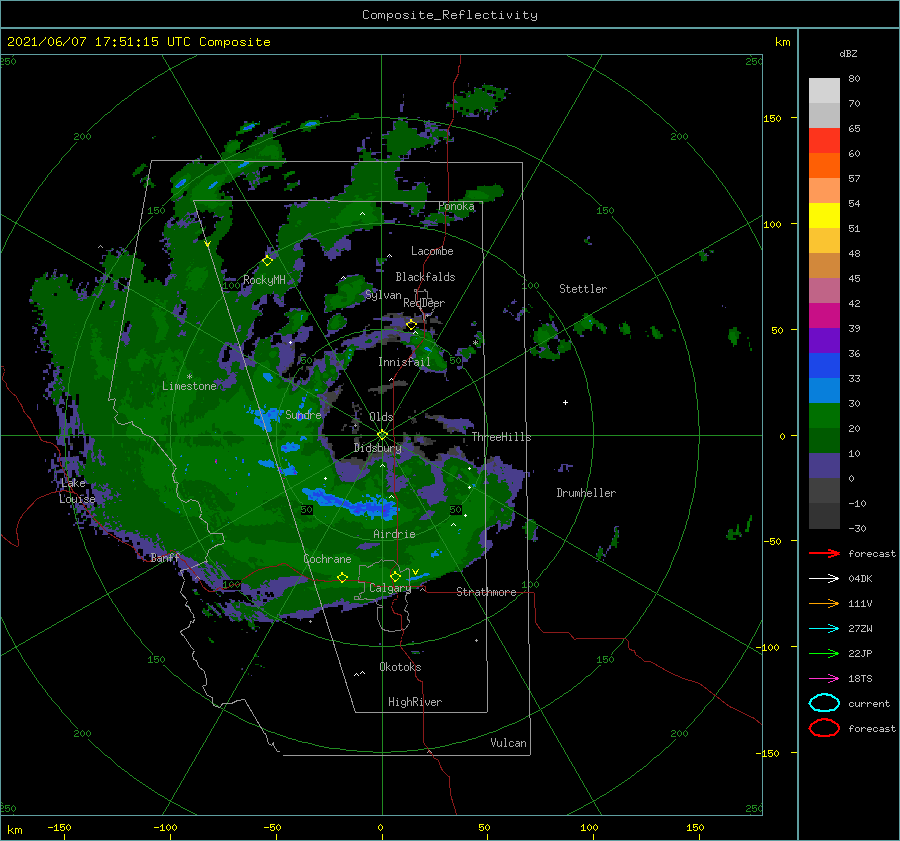900x841 pixels.
Task: Click the asterisk marker above Limestone
Action: click(189, 377)
